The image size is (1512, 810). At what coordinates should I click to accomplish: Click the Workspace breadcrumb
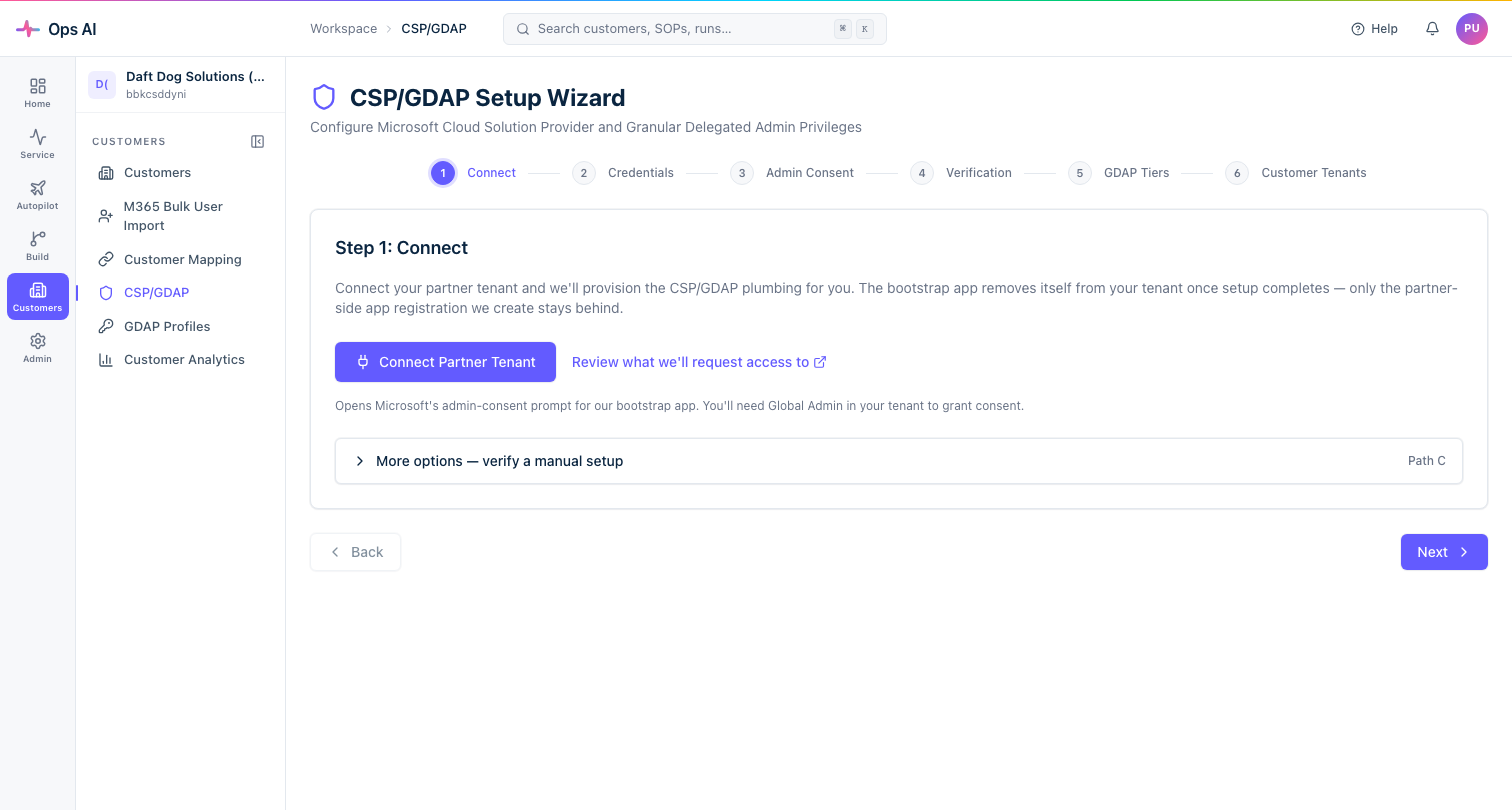(x=343, y=29)
